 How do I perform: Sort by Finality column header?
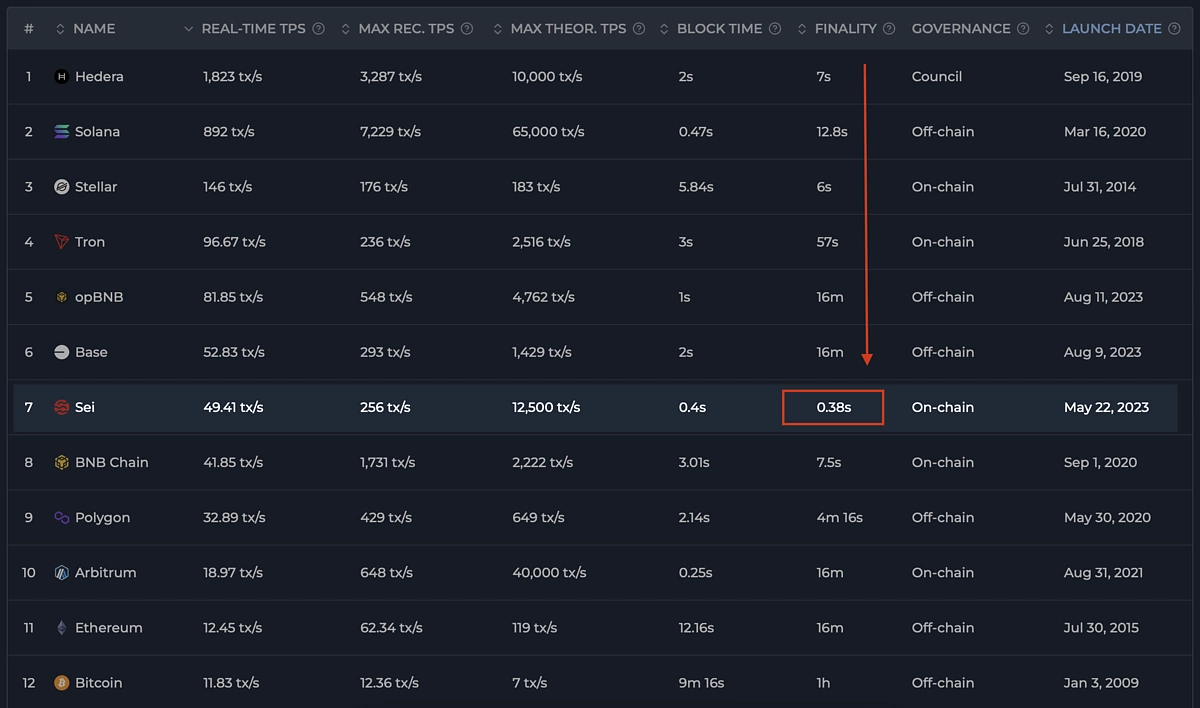(845, 29)
